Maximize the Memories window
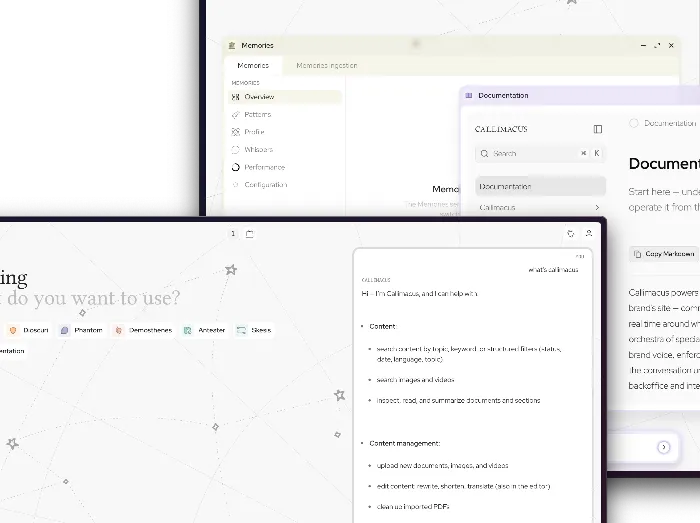This screenshot has height=523, width=700. [657, 46]
